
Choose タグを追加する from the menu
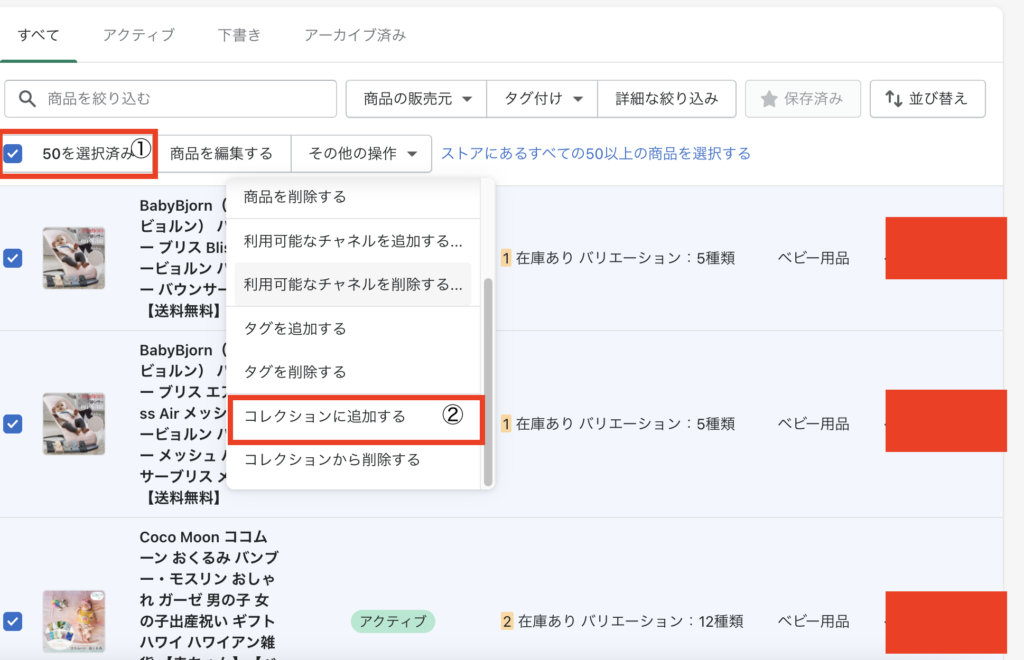click(295, 328)
